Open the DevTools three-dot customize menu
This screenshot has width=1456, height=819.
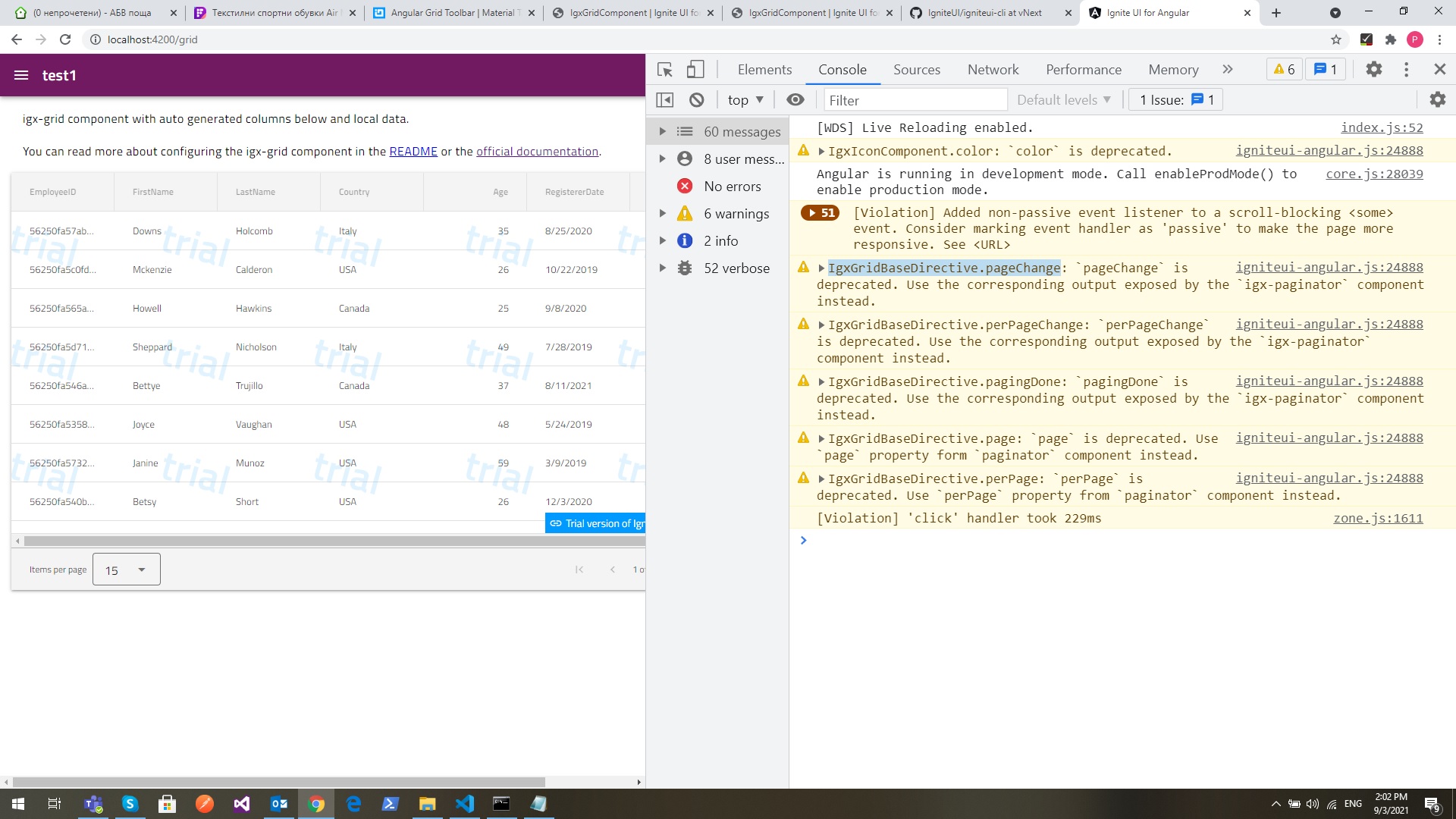tap(1406, 70)
